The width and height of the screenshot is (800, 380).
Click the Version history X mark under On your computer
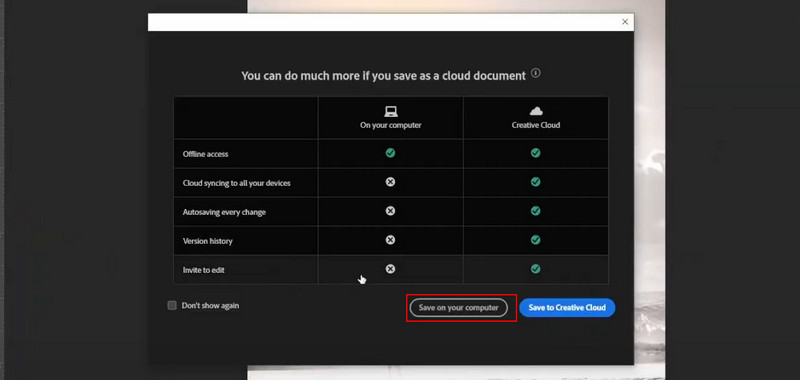tap(390, 240)
